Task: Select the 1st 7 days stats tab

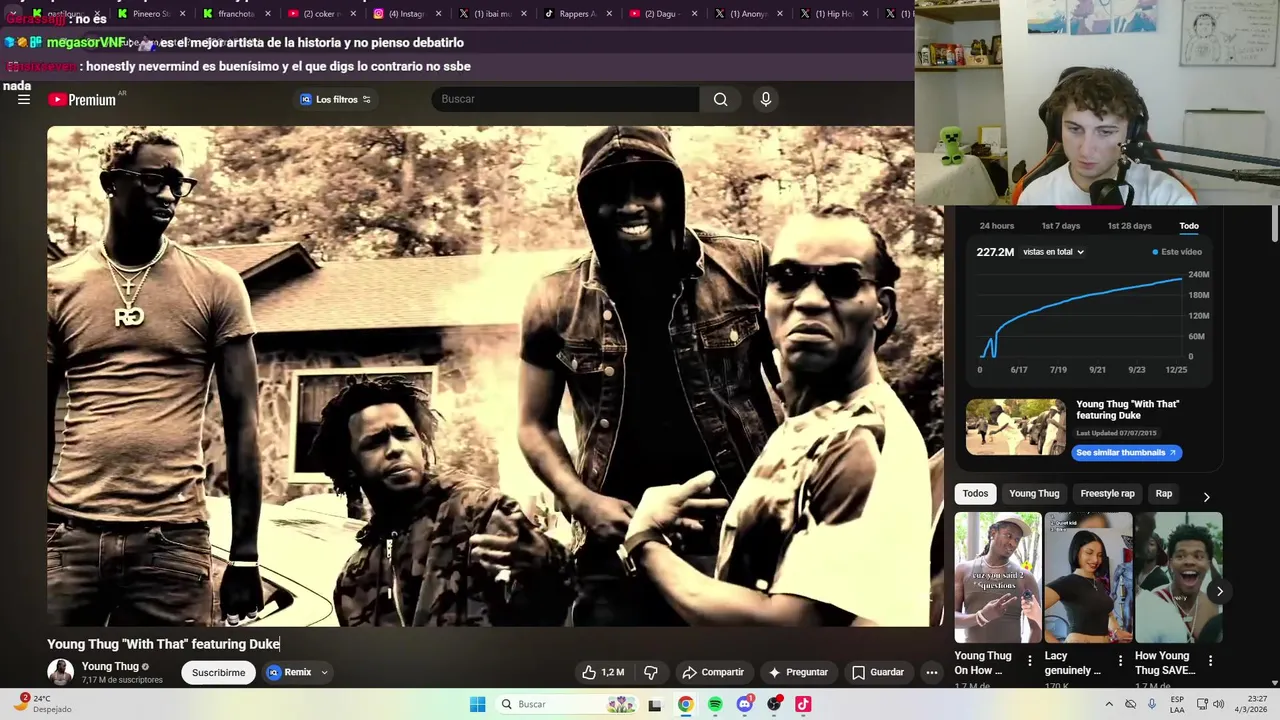Action: (1061, 226)
